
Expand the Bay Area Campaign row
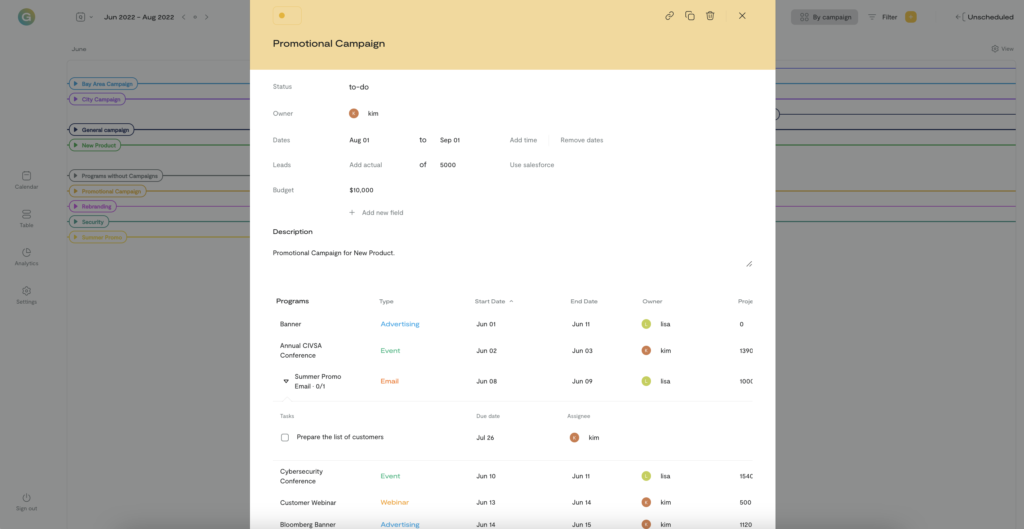pyautogui.click(x=75, y=84)
